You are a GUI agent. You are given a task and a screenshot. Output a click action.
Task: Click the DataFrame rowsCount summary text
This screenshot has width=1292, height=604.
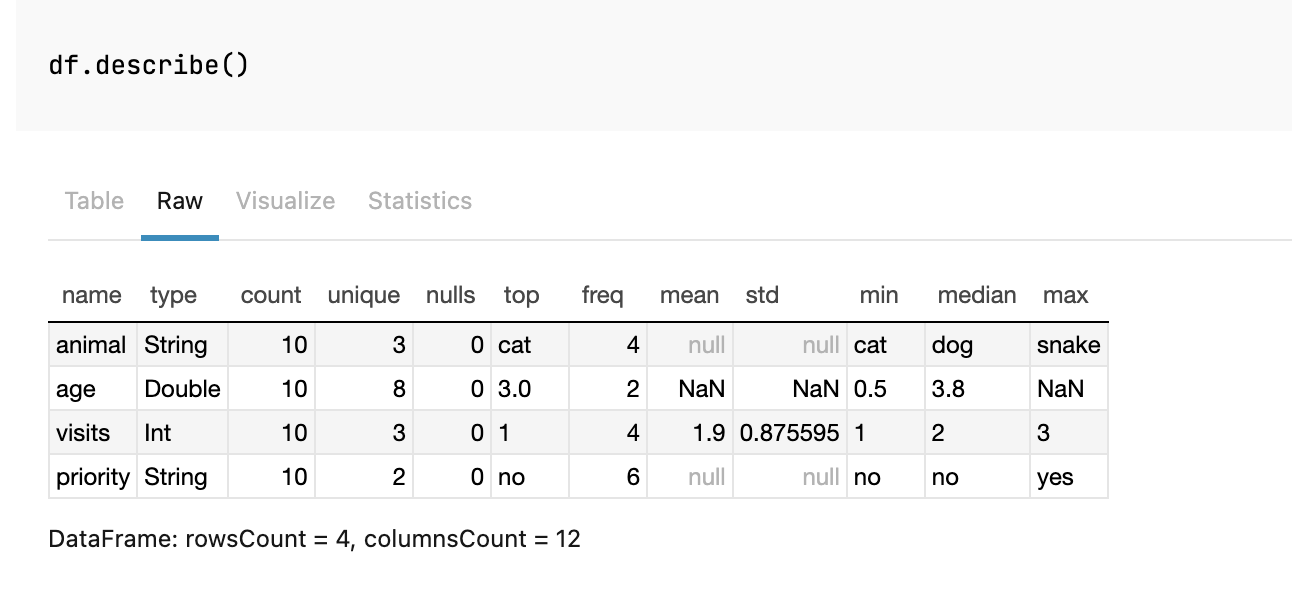314,539
